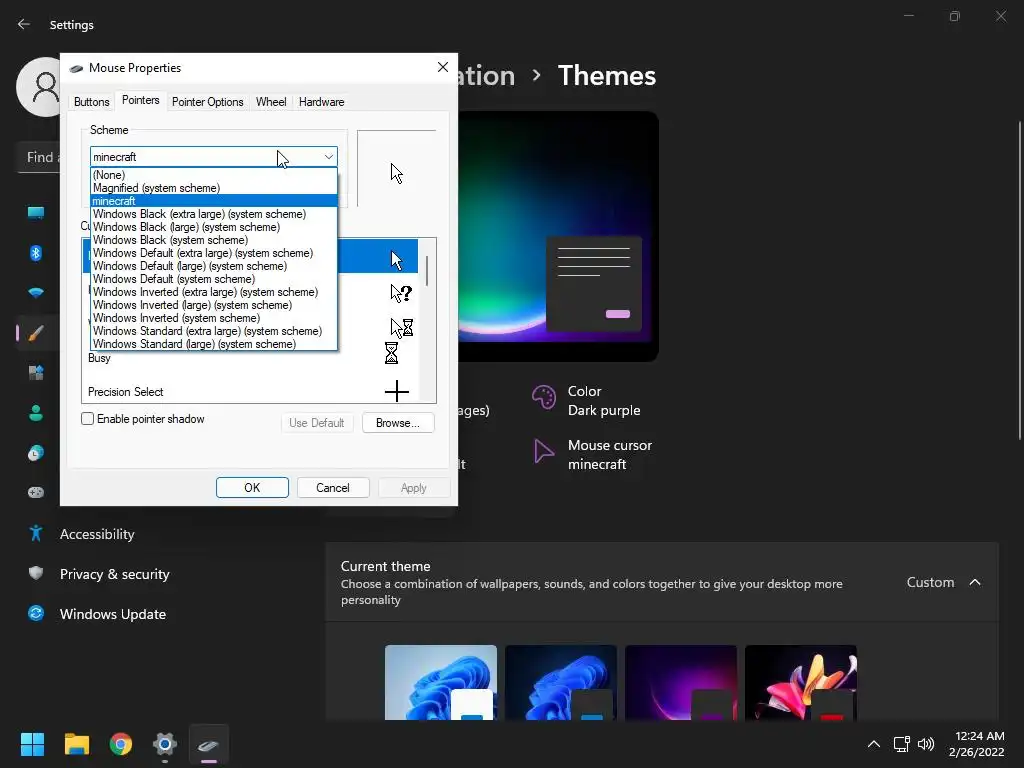
Task: Click the user profile avatar in Settings
Action: pos(39,87)
